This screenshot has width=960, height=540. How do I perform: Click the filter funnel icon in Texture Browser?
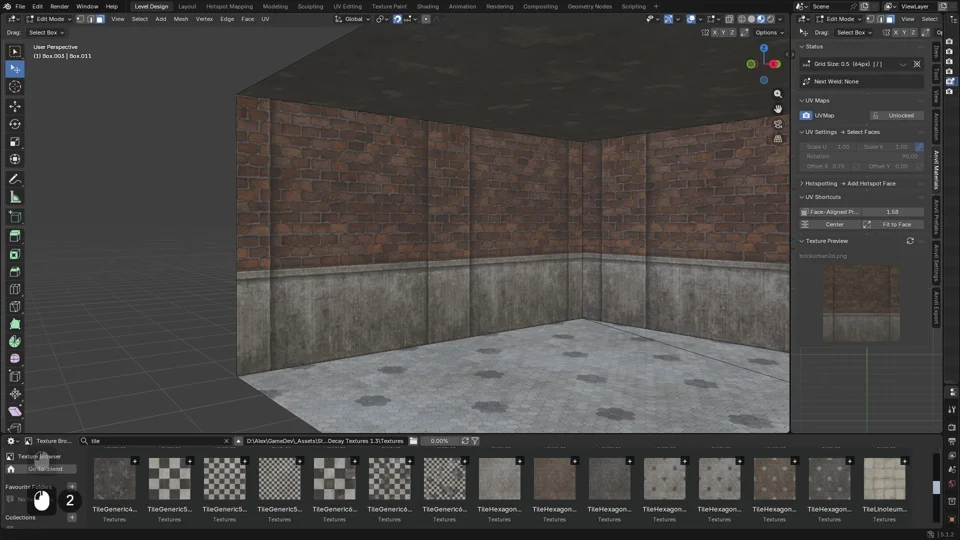click(475, 441)
